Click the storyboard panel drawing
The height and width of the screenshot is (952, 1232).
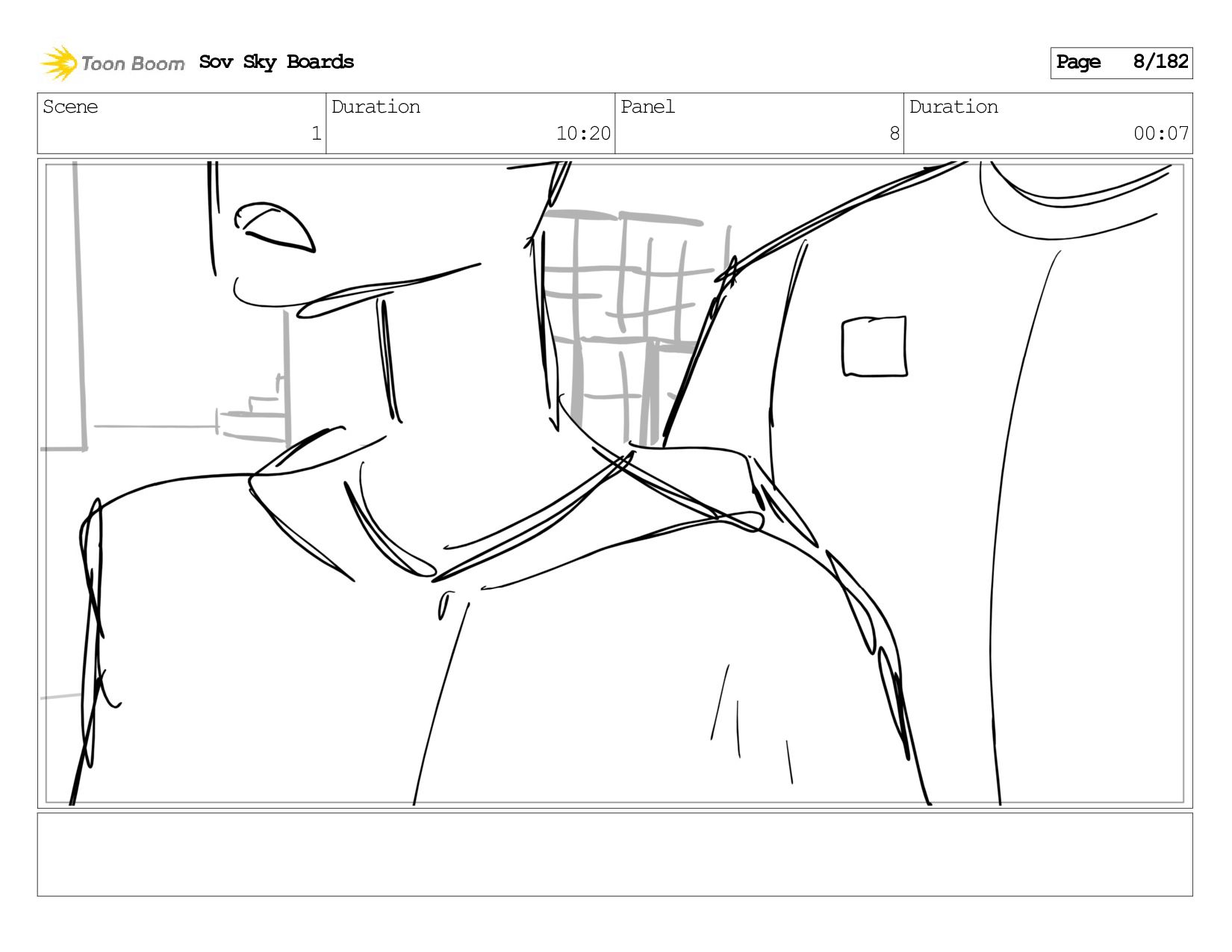(615, 483)
